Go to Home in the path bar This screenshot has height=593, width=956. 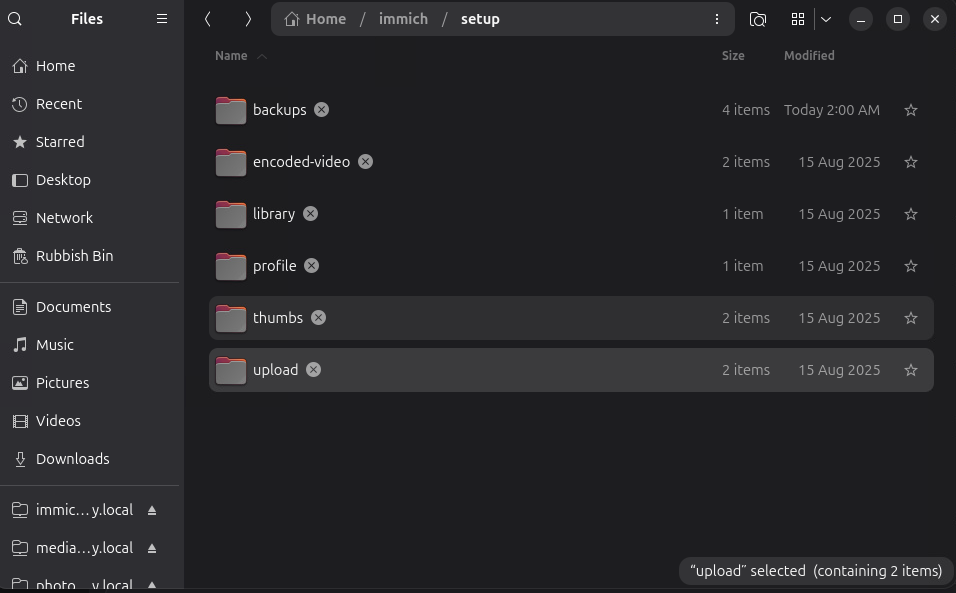pos(315,19)
